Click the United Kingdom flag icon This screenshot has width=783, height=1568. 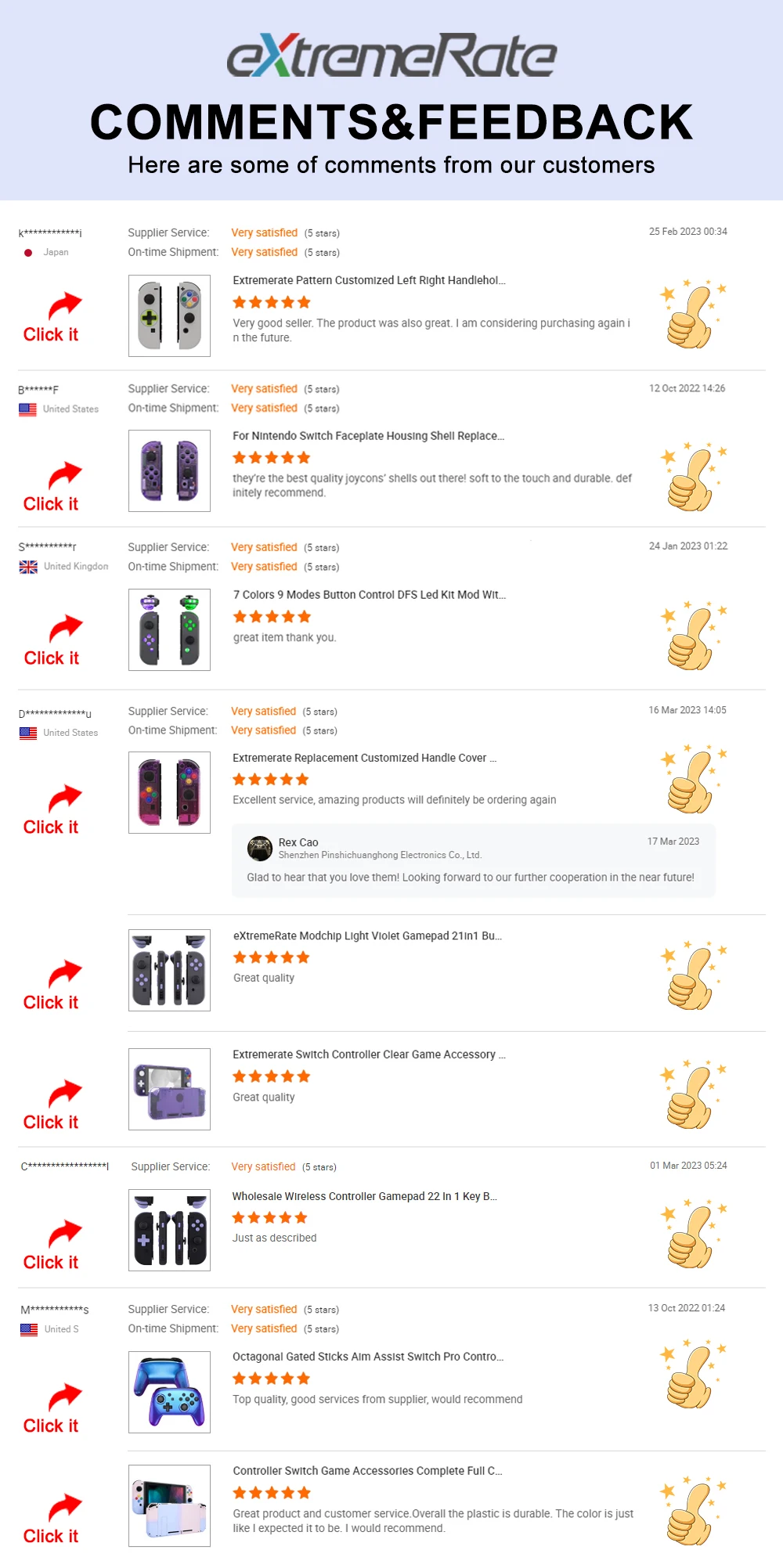pos(28,567)
